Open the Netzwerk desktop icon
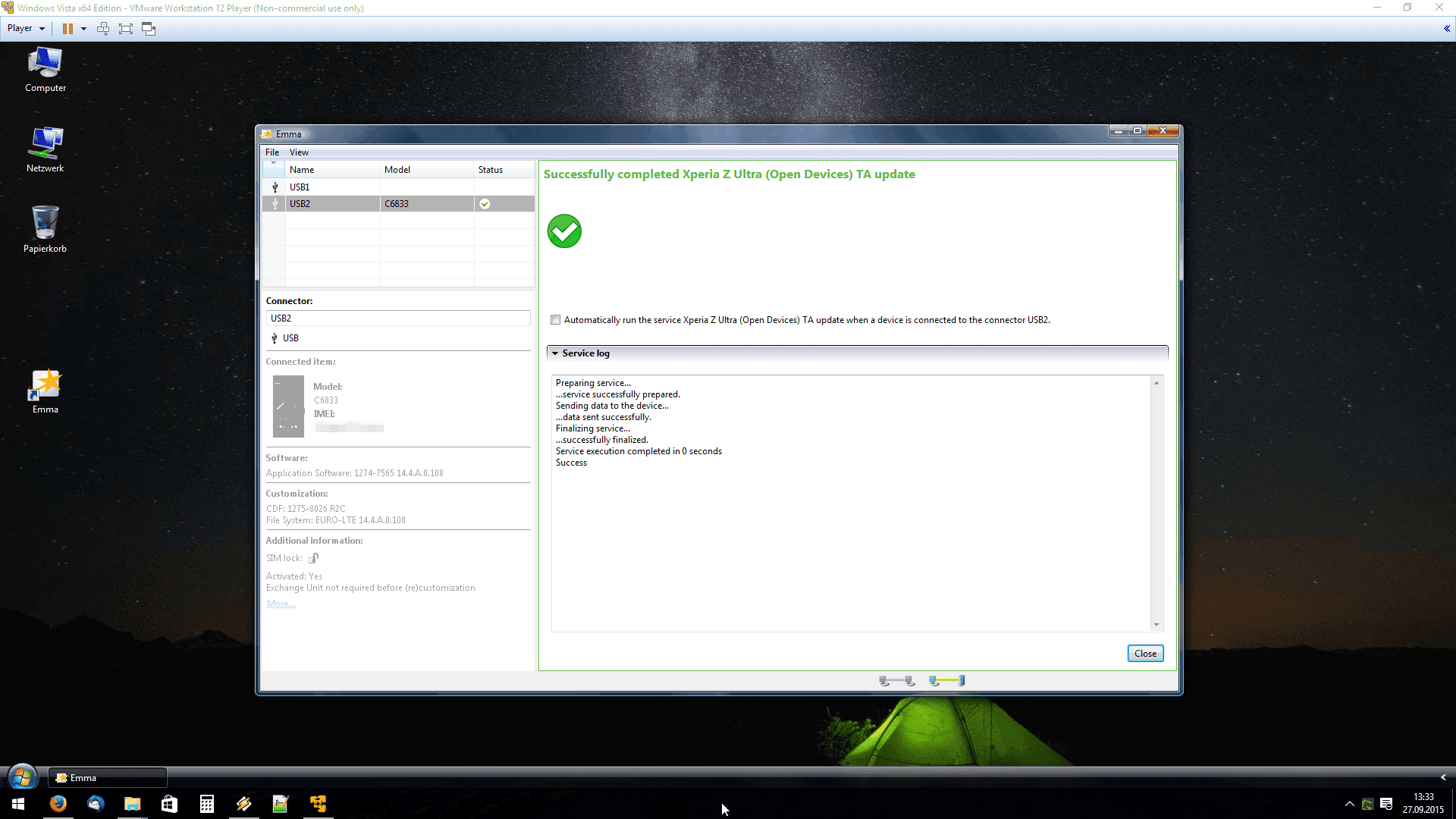 coord(45,149)
